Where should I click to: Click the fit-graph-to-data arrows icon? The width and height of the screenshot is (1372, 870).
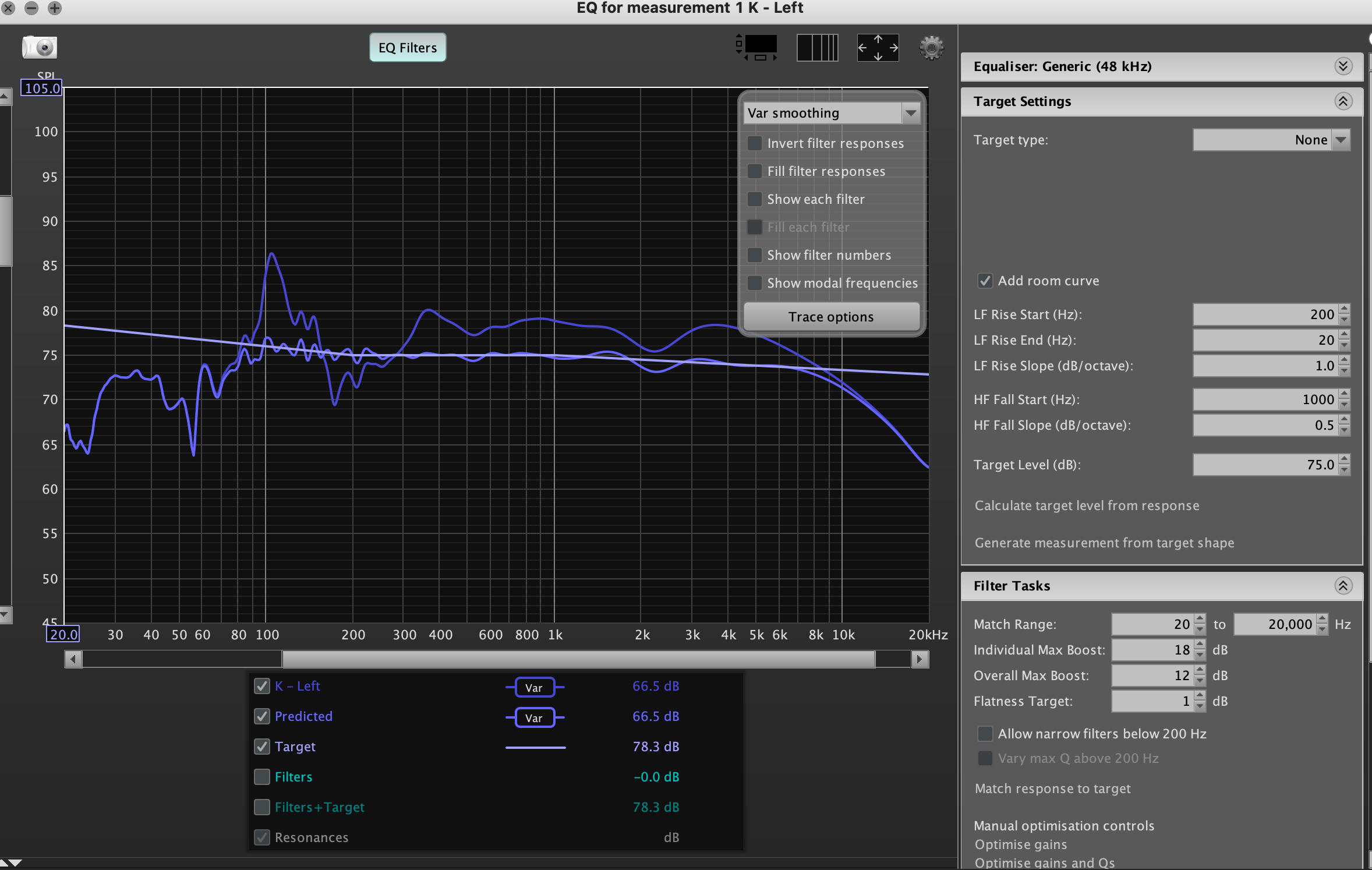(x=877, y=47)
